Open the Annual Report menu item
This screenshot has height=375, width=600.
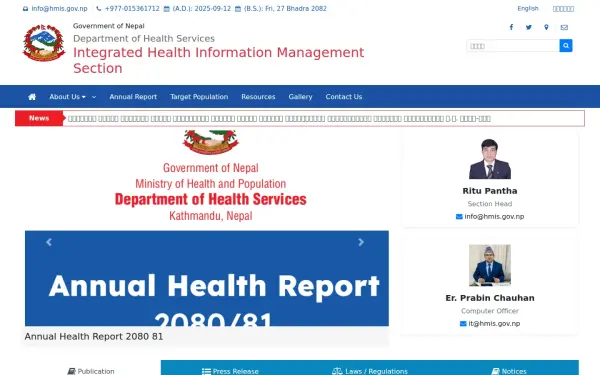click(x=133, y=97)
